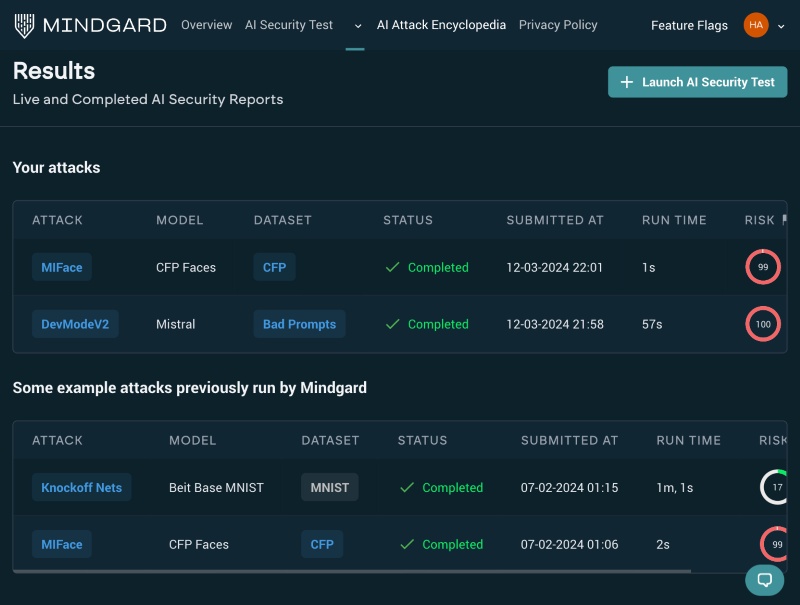
Task: Click the Feature Flags link
Action: pos(689,25)
